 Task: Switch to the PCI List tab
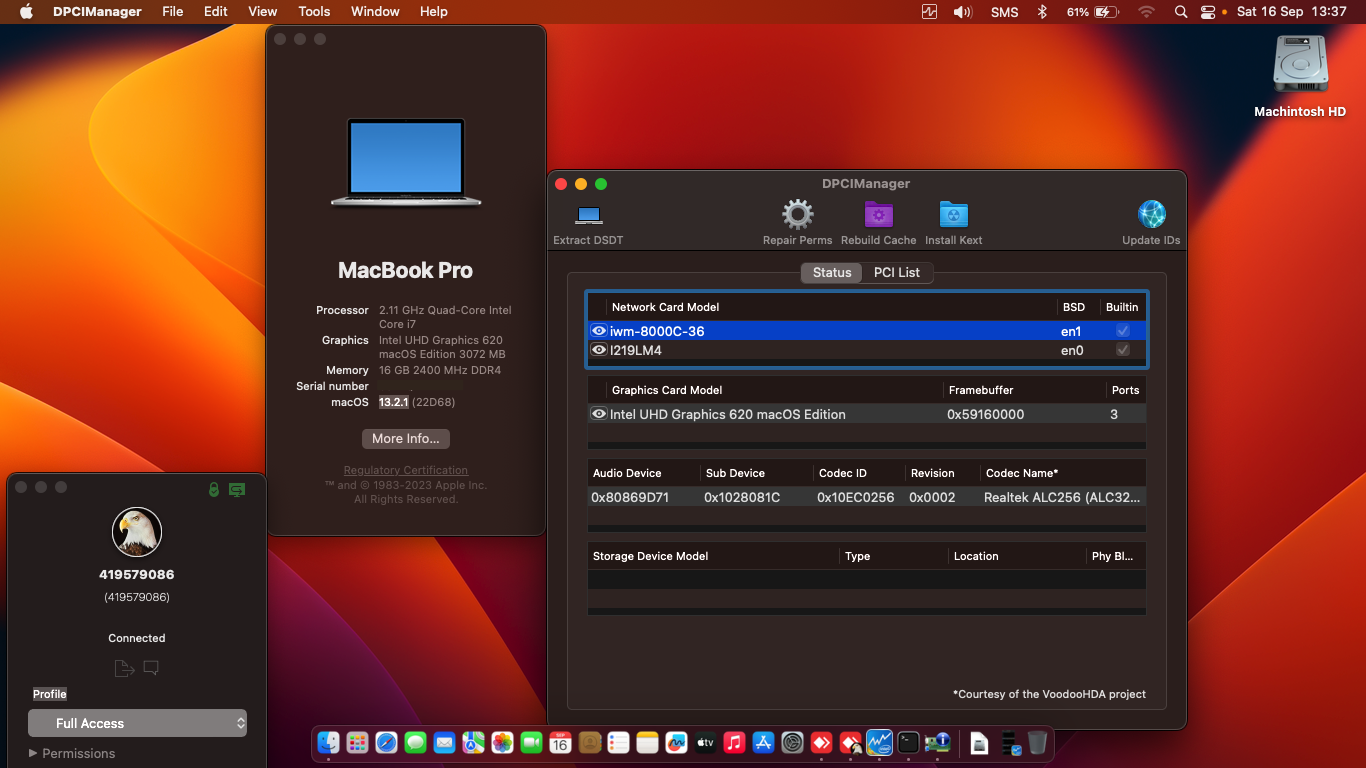point(896,272)
